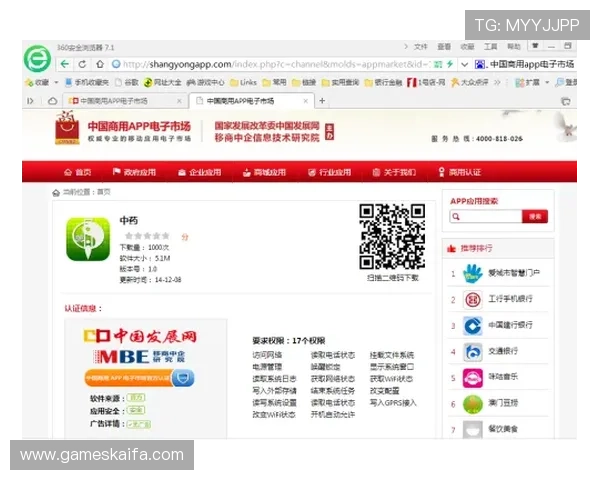The image size is (600, 480).
Task: Click the APP应用搜索 input field
Action: point(486,217)
